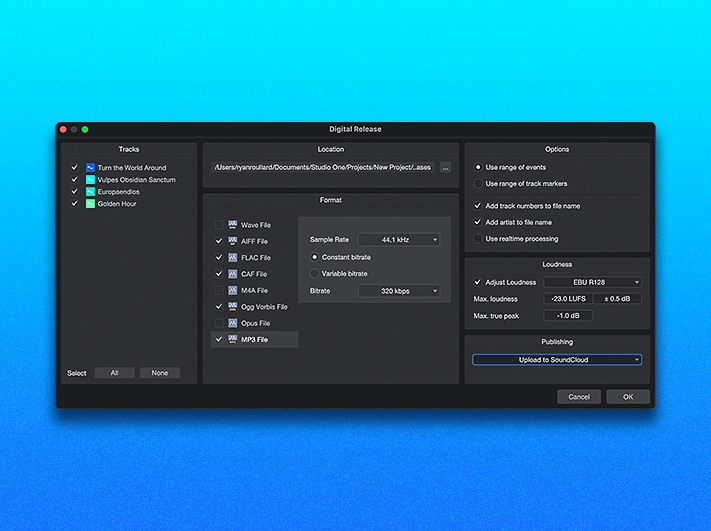Enable the Wave File format checkbox
This screenshot has height=531, width=711.
point(219,224)
